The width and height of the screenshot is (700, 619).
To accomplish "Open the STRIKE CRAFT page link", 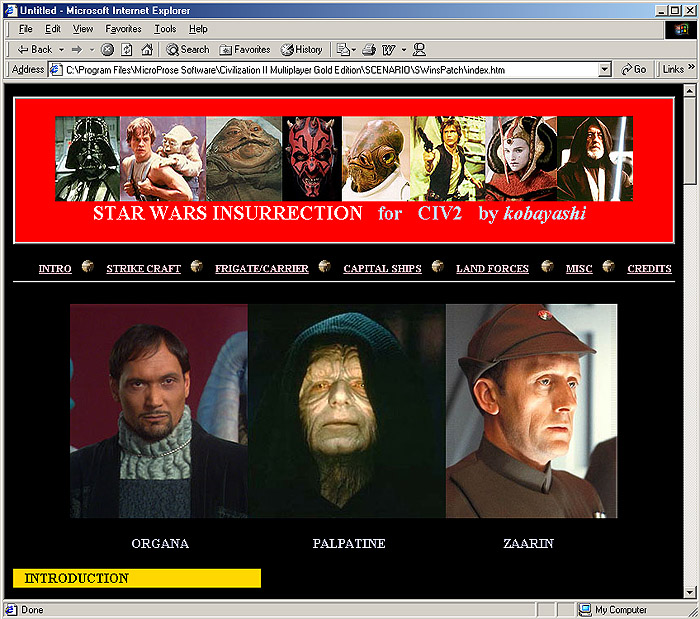I will (143, 269).
